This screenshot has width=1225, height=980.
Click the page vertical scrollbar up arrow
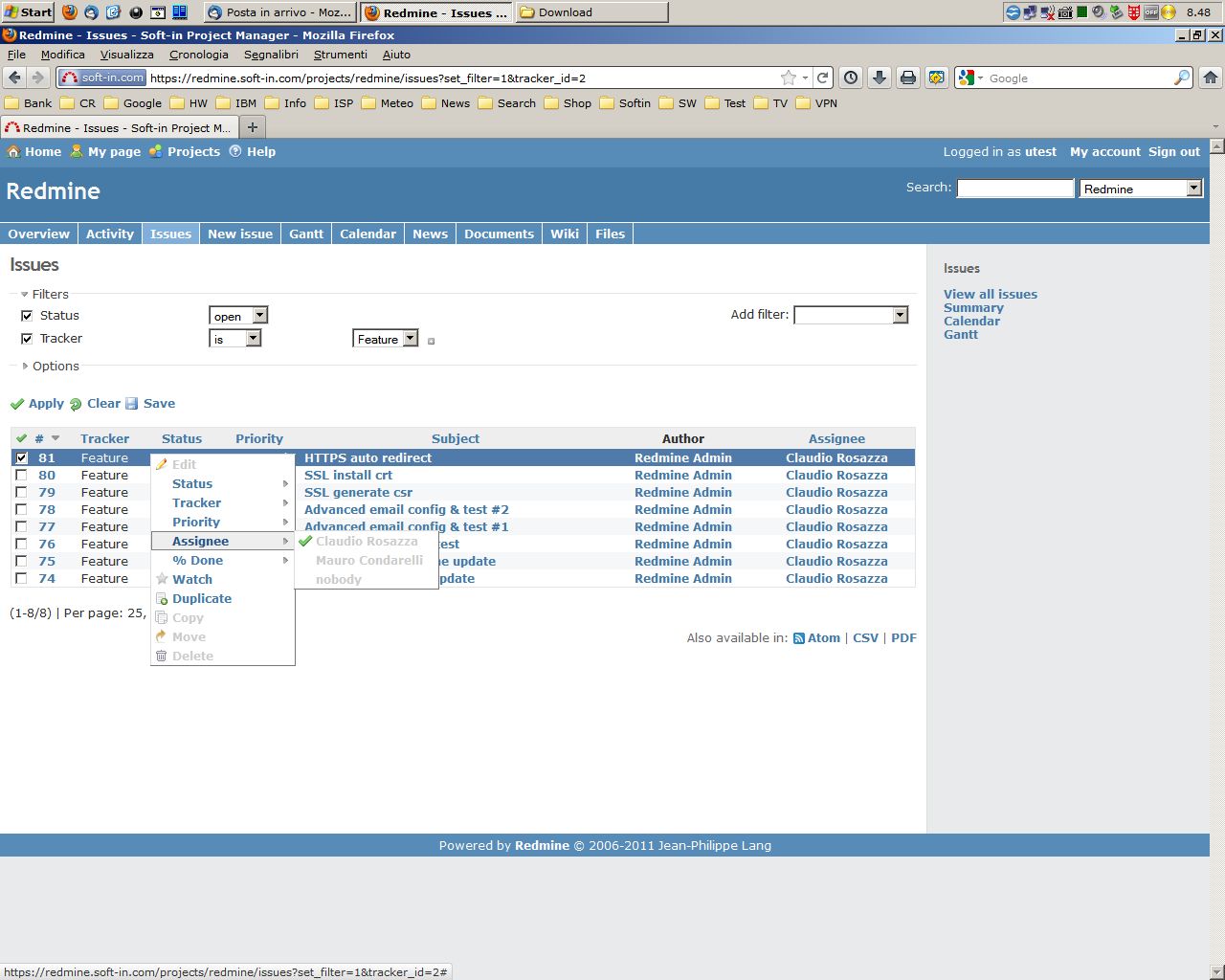click(x=1217, y=146)
